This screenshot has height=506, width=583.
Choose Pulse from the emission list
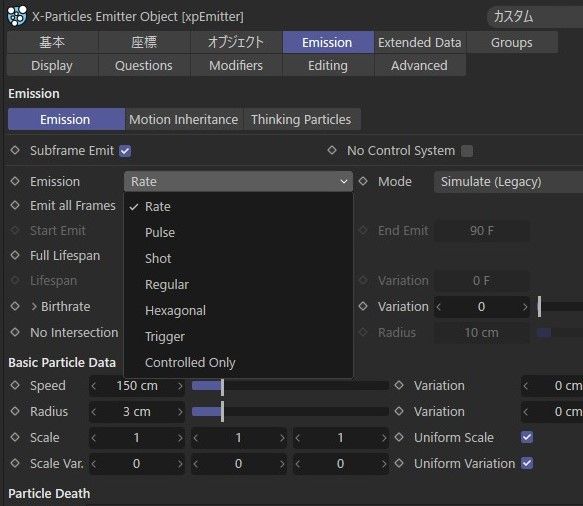238,232
